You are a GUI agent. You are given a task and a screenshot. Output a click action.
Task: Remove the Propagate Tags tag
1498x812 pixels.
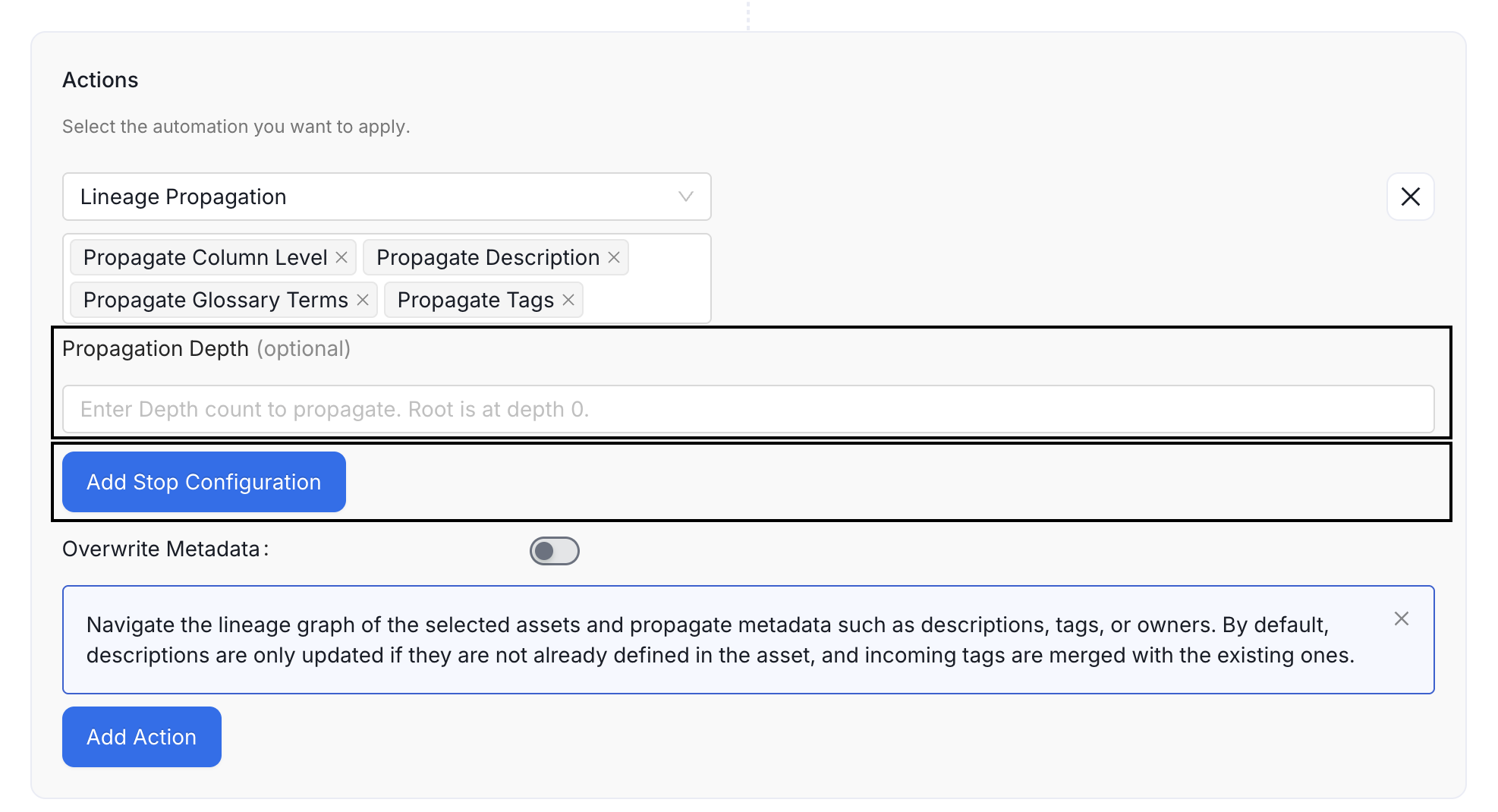[568, 300]
